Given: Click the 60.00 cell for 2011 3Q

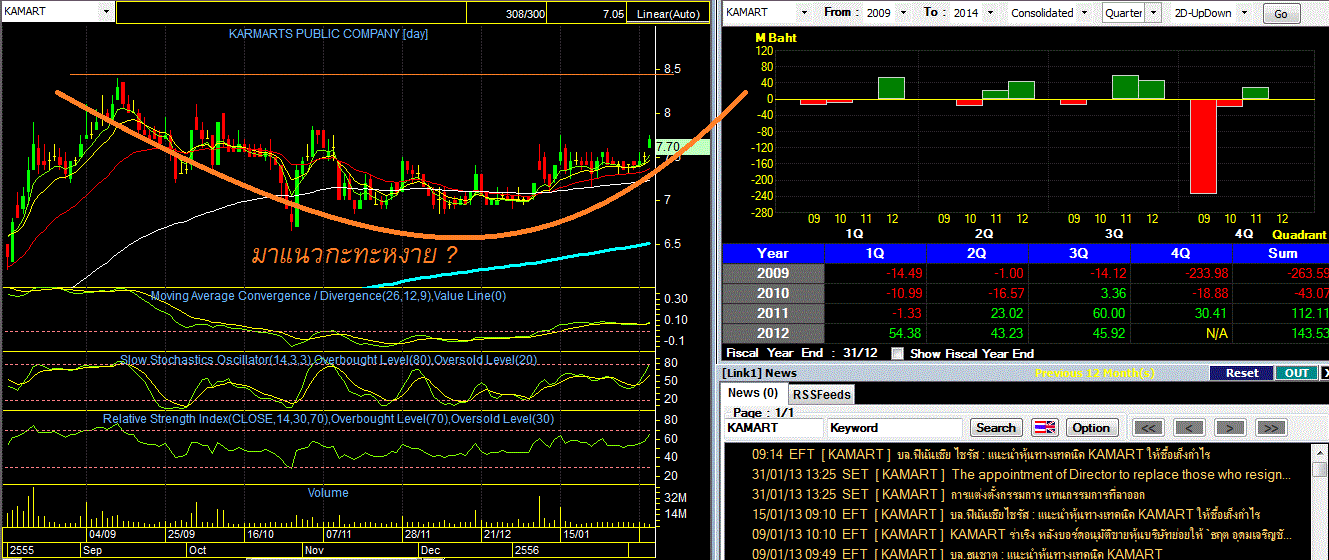Looking at the screenshot, I should pyautogui.click(x=1078, y=313).
